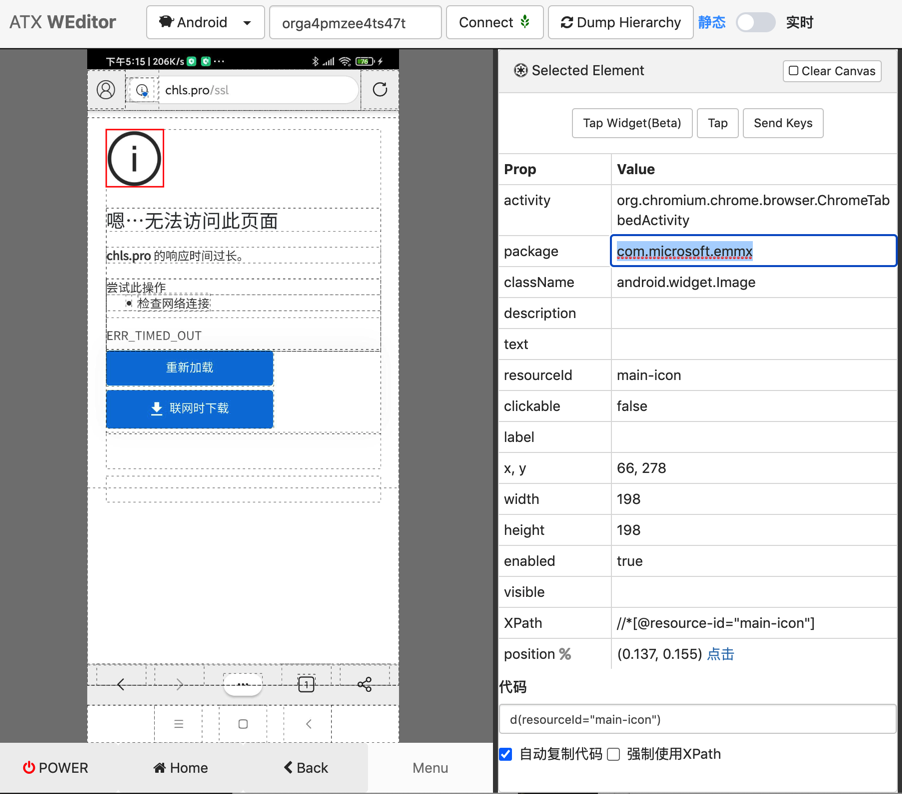Click the main info icon on error page
This screenshot has height=794, width=902.
[135, 158]
